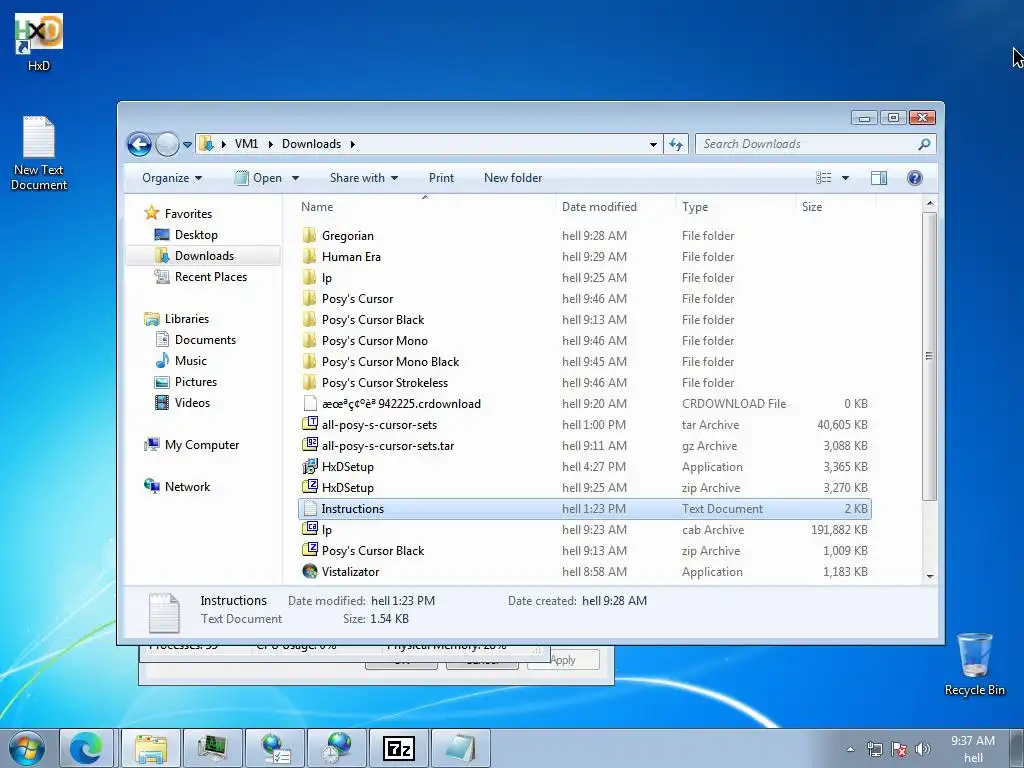Click the volume speaker tray icon
Image resolution: width=1024 pixels, height=768 pixels.
923,749
